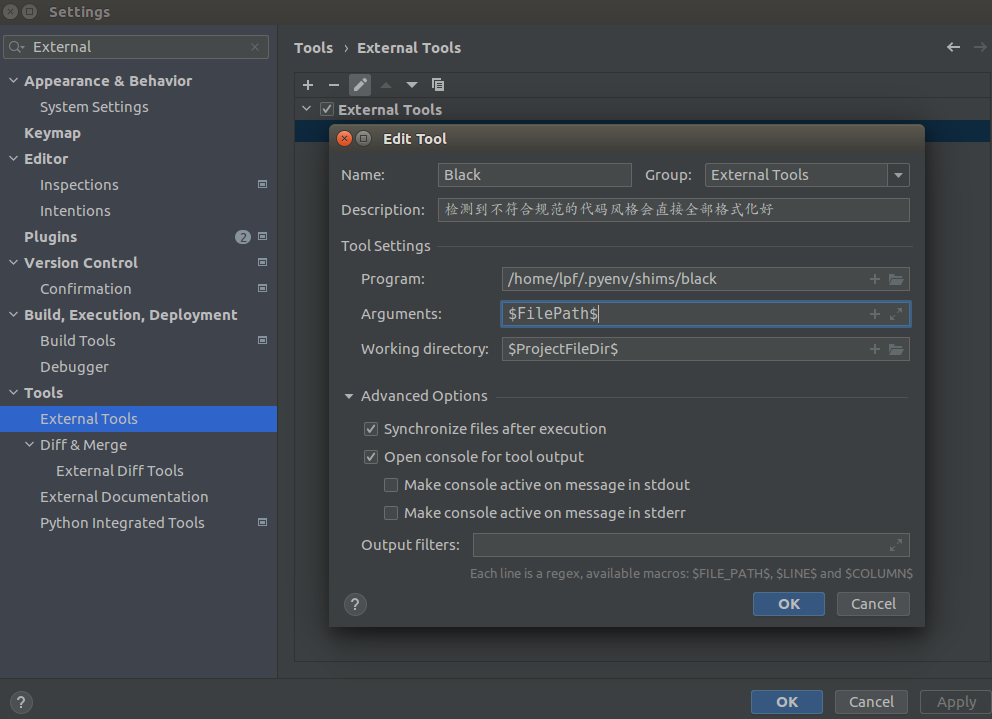This screenshot has height=719, width=992.
Task: Click project-level icon next to Python Integrated Tools
Action: point(263,522)
